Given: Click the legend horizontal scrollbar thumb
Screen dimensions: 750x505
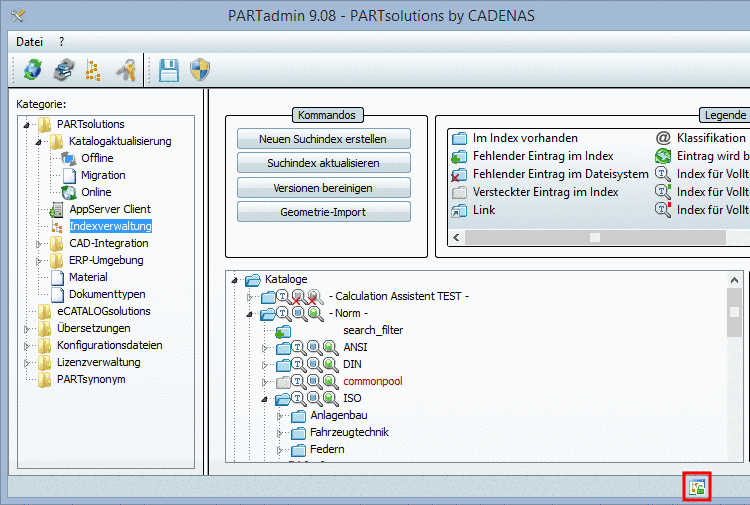Looking at the screenshot, I should [595, 237].
